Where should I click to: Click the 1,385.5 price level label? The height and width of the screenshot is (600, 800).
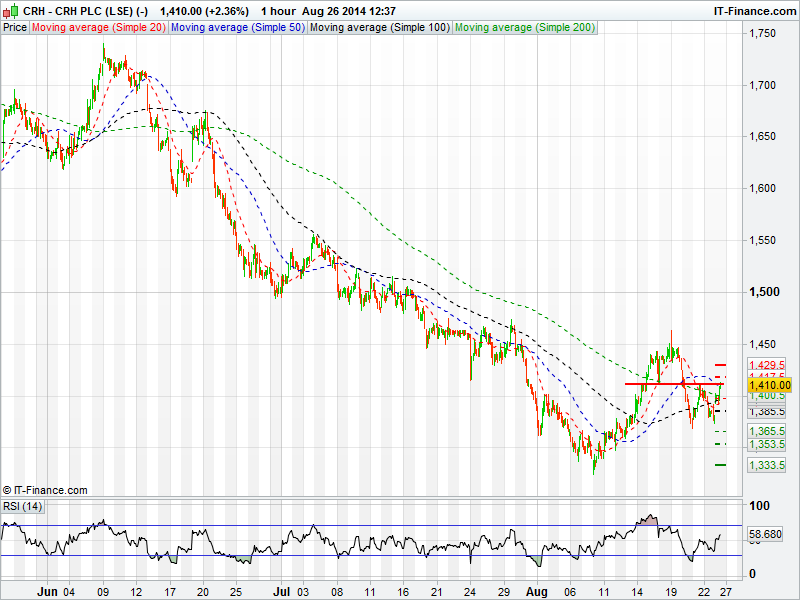pos(768,411)
